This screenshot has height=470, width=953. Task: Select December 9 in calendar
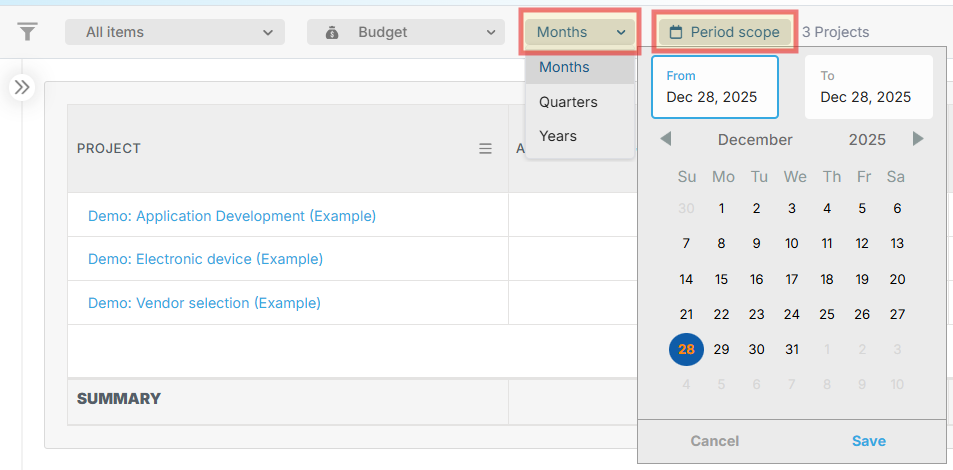pos(757,244)
